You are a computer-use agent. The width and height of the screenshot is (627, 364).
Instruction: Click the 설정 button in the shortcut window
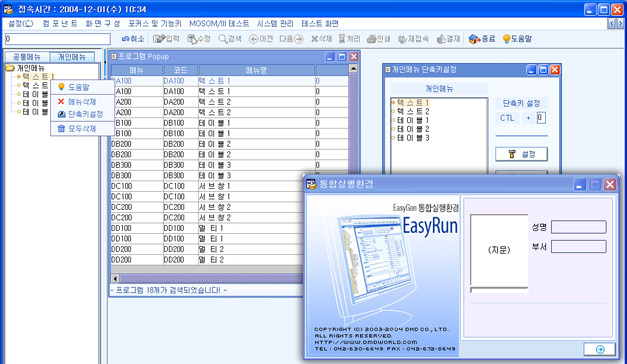(x=521, y=154)
